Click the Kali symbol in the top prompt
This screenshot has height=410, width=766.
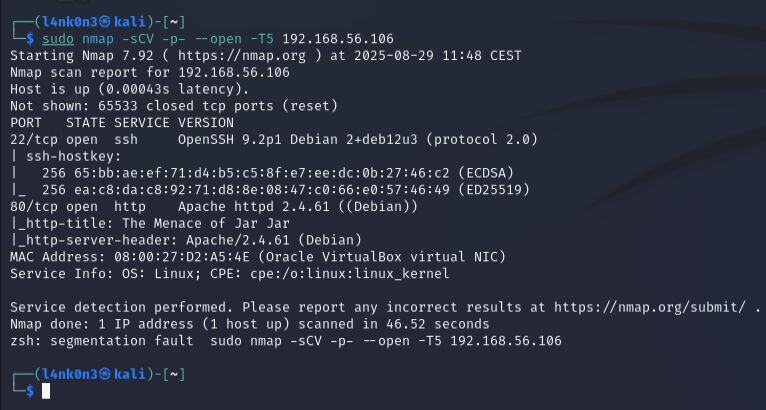[x=95, y=22]
